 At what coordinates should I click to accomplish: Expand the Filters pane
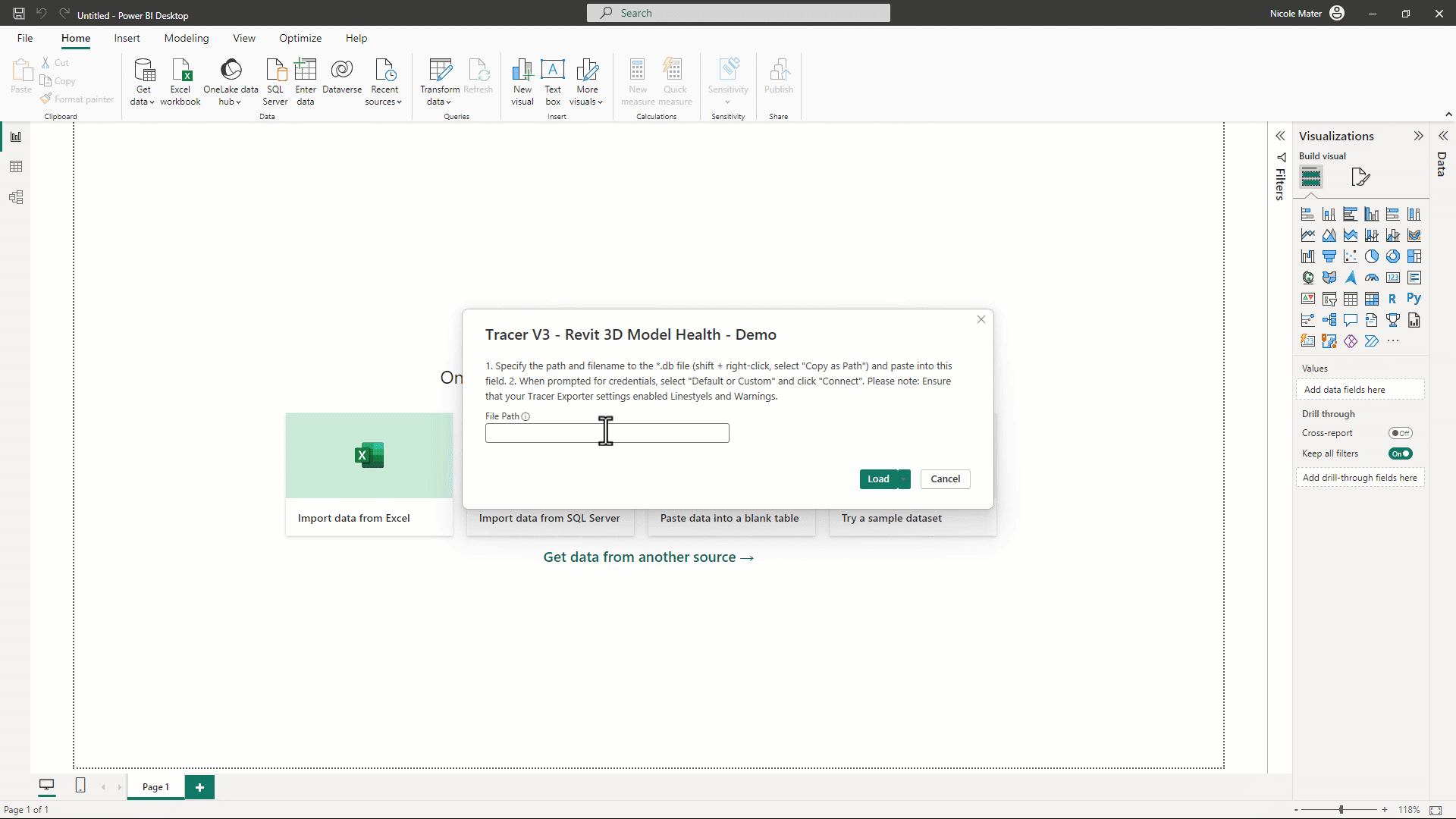pyautogui.click(x=1280, y=136)
